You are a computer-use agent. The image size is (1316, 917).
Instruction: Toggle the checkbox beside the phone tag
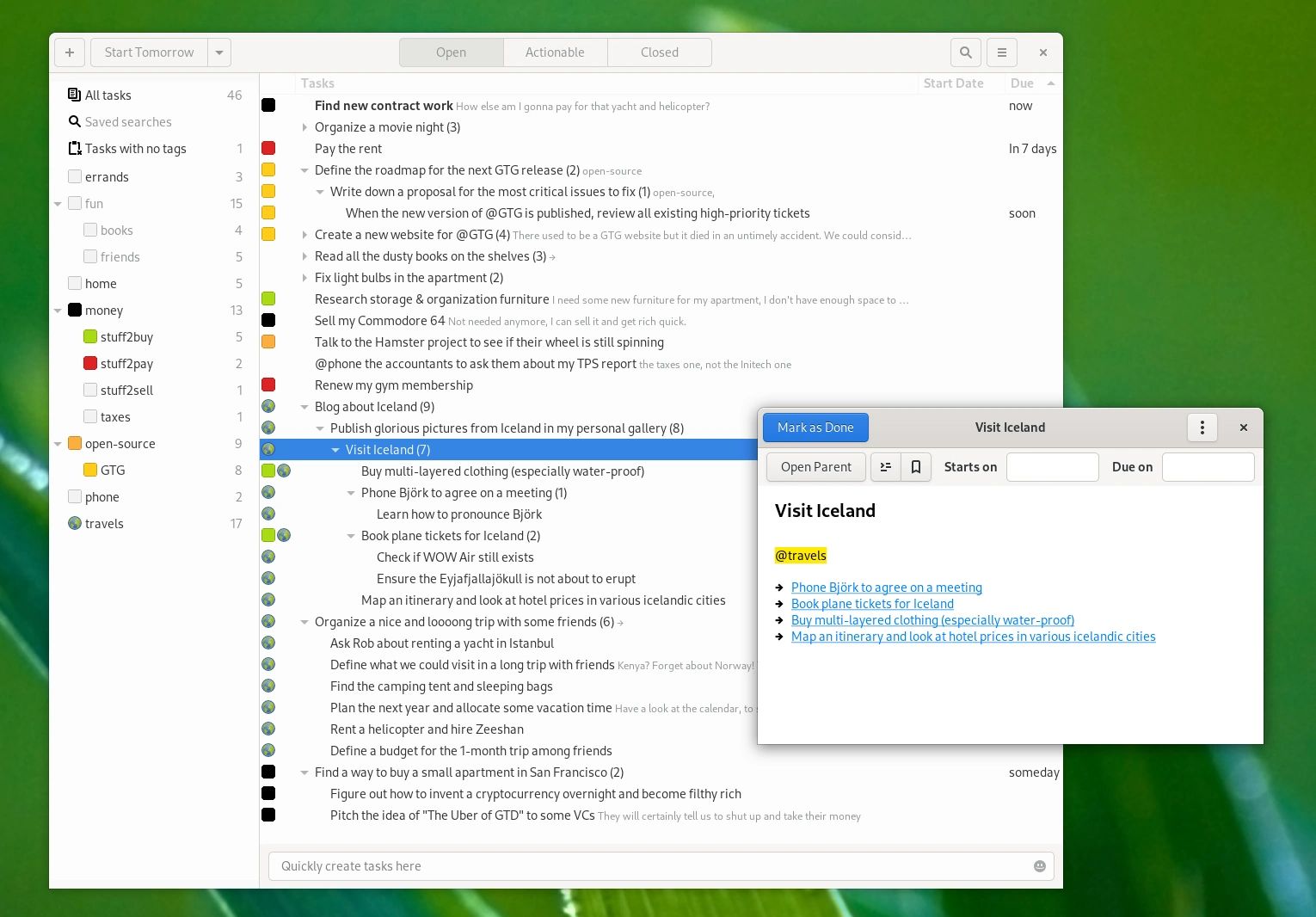(x=75, y=496)
